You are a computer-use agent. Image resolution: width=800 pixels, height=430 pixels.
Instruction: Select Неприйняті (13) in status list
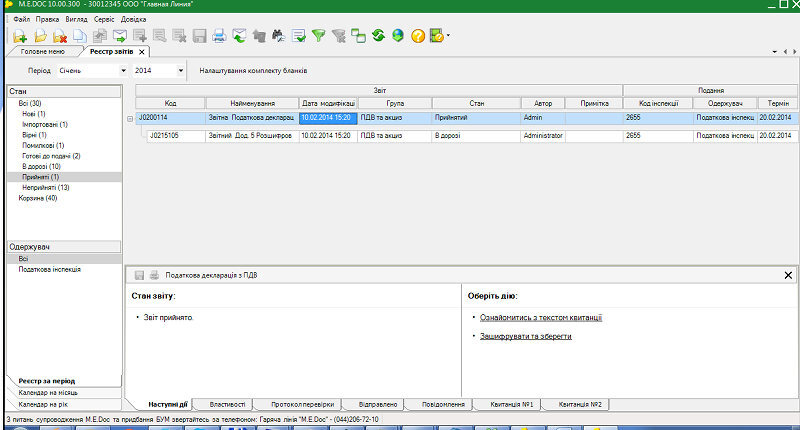coord(45,187)
